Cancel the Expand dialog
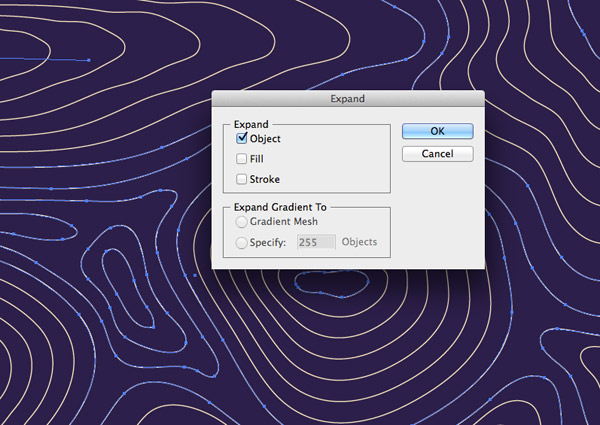600x425 pixels. (437, 154)
